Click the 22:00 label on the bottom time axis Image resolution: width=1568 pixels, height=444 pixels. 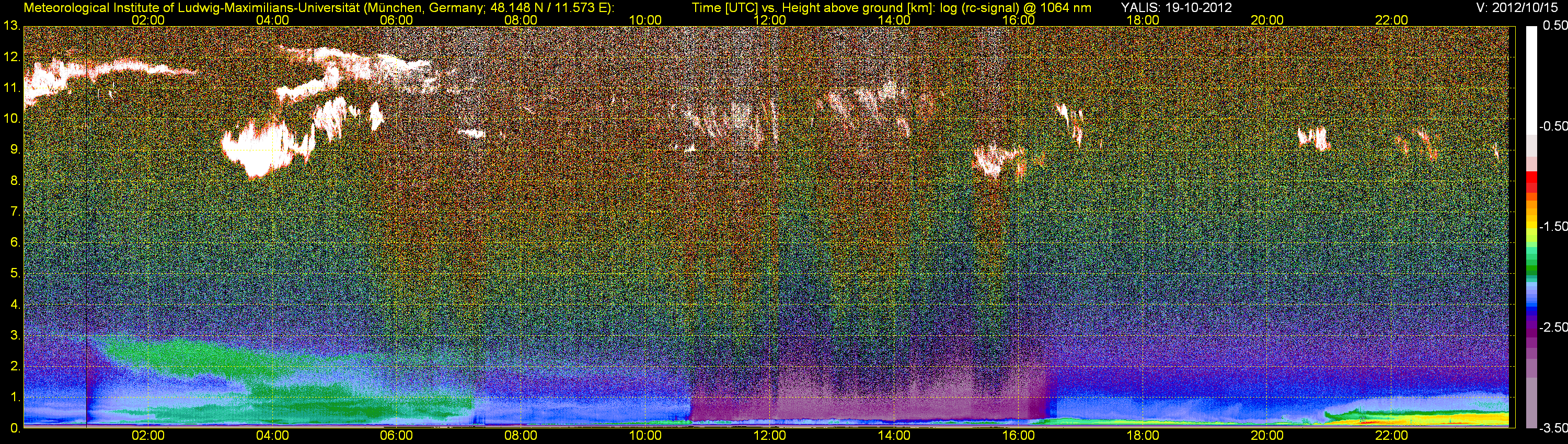pyautogui.click(x=1391, y=436)
